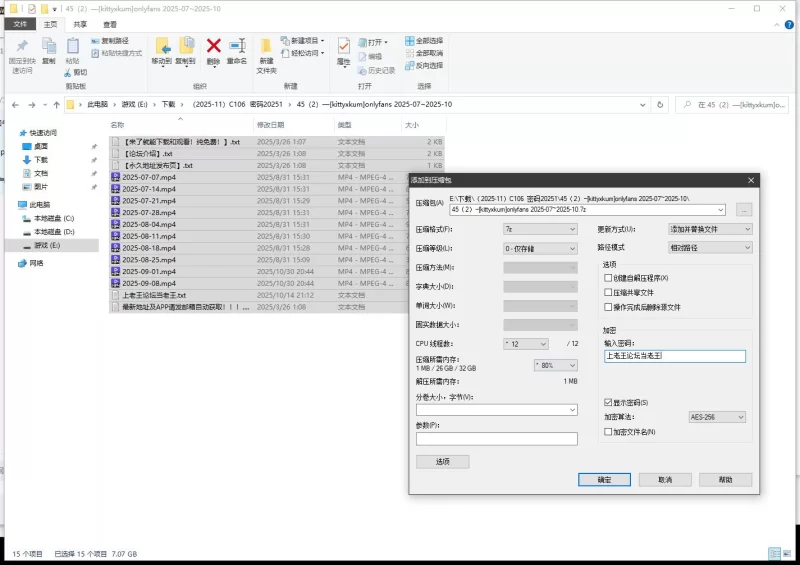Switch to the 共享 ribbon tab
Screen dimensions: 800x565
(80, 24)
